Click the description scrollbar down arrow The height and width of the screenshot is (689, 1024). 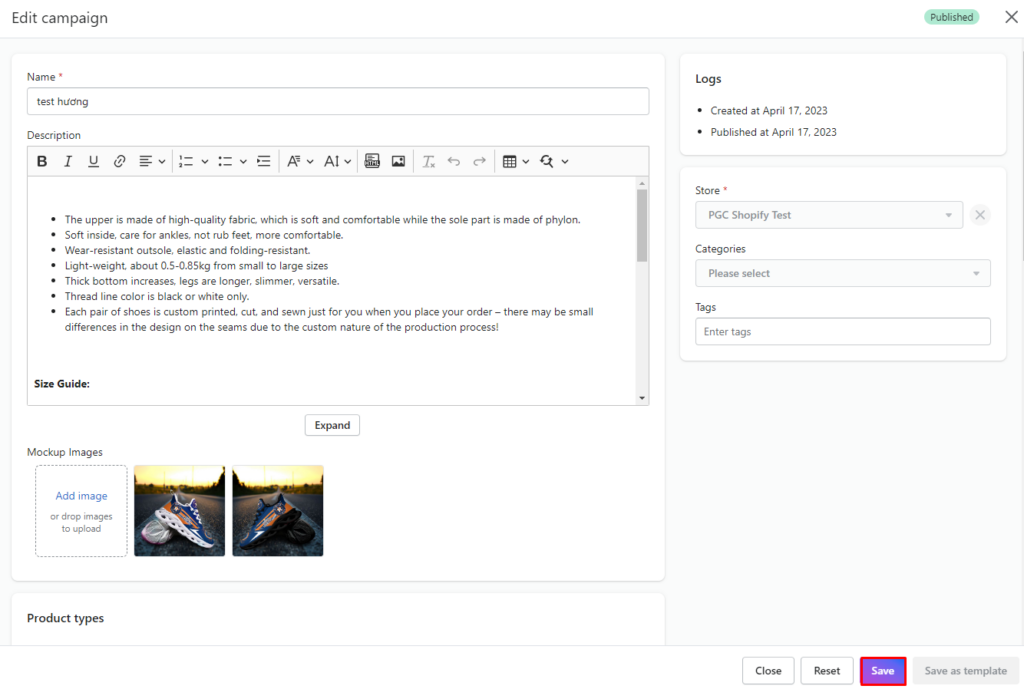[642, 398]
